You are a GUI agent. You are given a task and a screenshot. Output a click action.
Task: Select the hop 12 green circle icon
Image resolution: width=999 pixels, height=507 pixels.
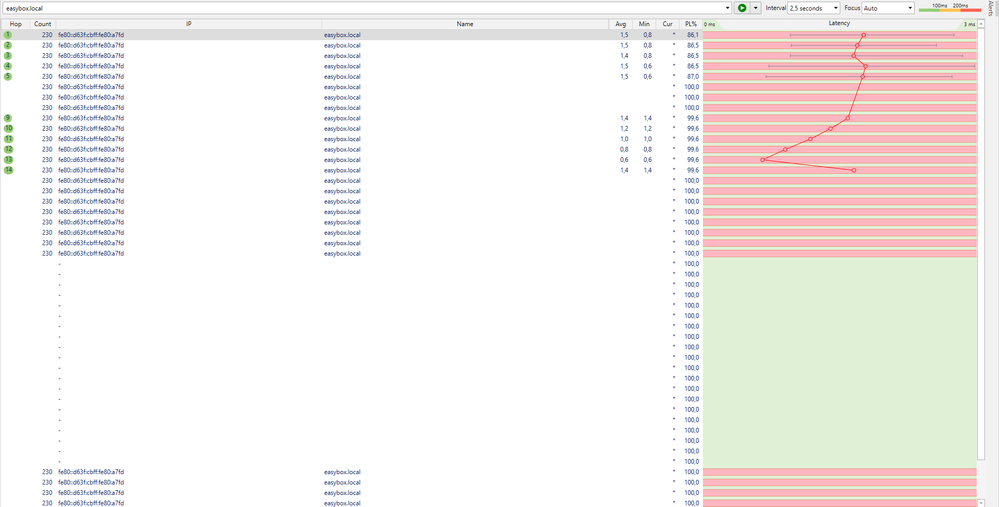click(8, 149)
